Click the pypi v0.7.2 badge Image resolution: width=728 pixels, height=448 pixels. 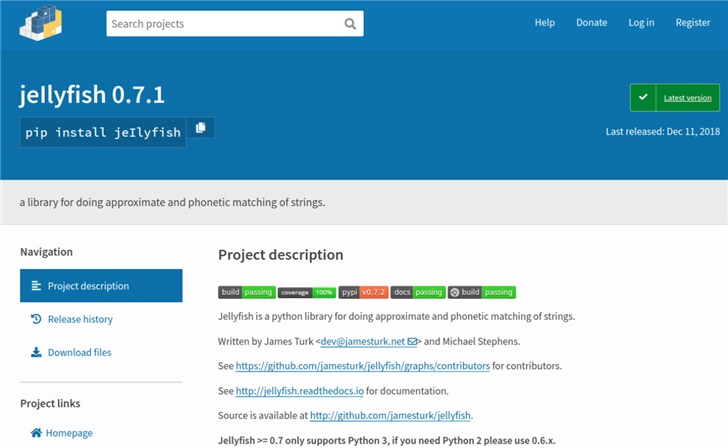363,292
